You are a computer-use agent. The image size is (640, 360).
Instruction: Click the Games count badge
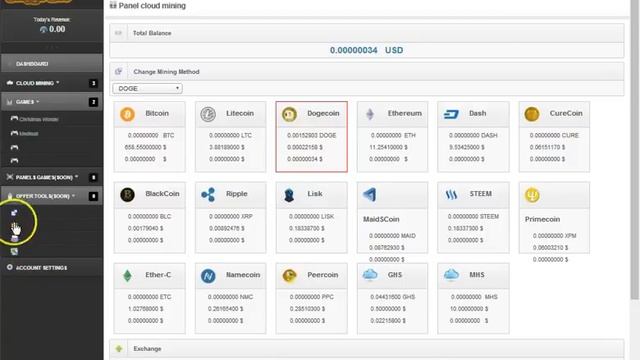tap(93, 102)
